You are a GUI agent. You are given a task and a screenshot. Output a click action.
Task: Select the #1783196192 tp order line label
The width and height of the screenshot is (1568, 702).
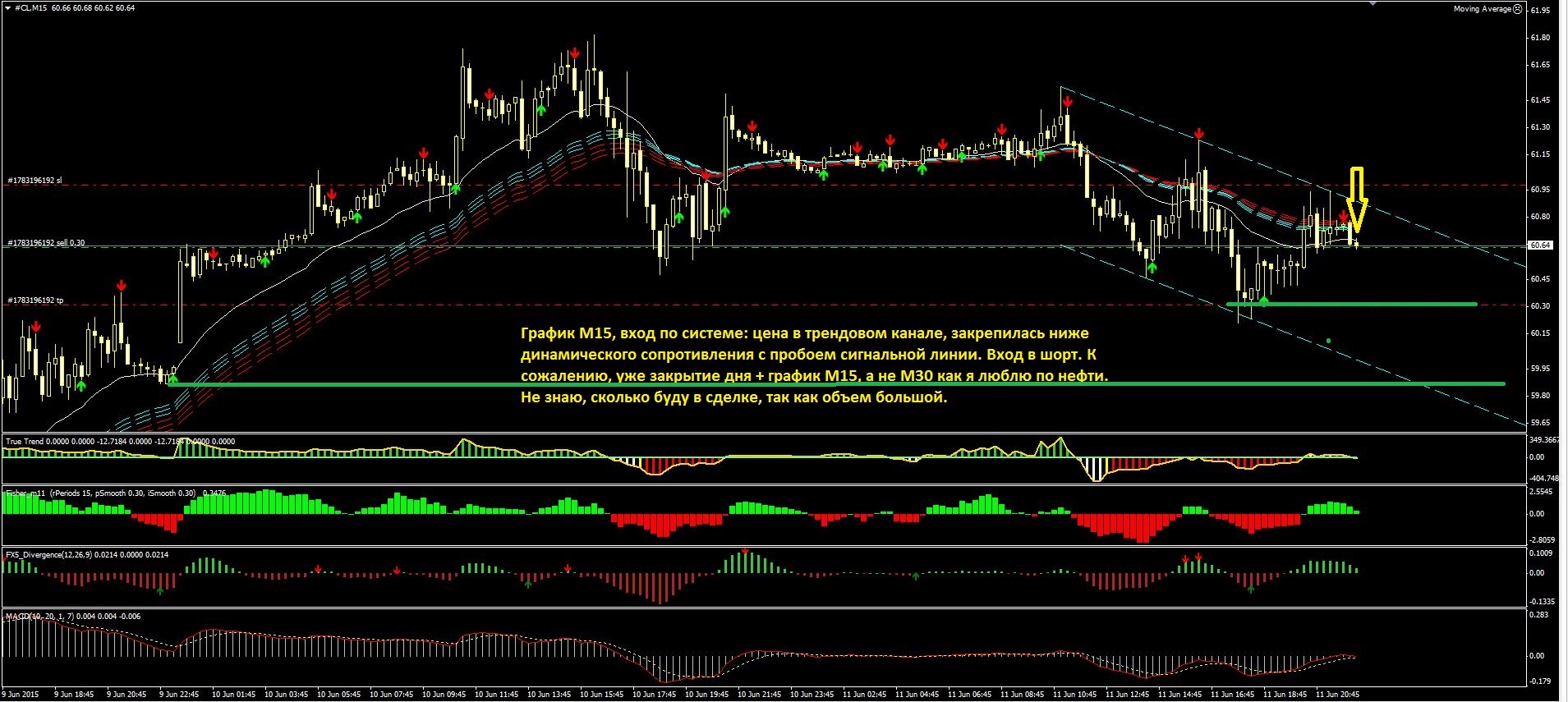point(35,301)
